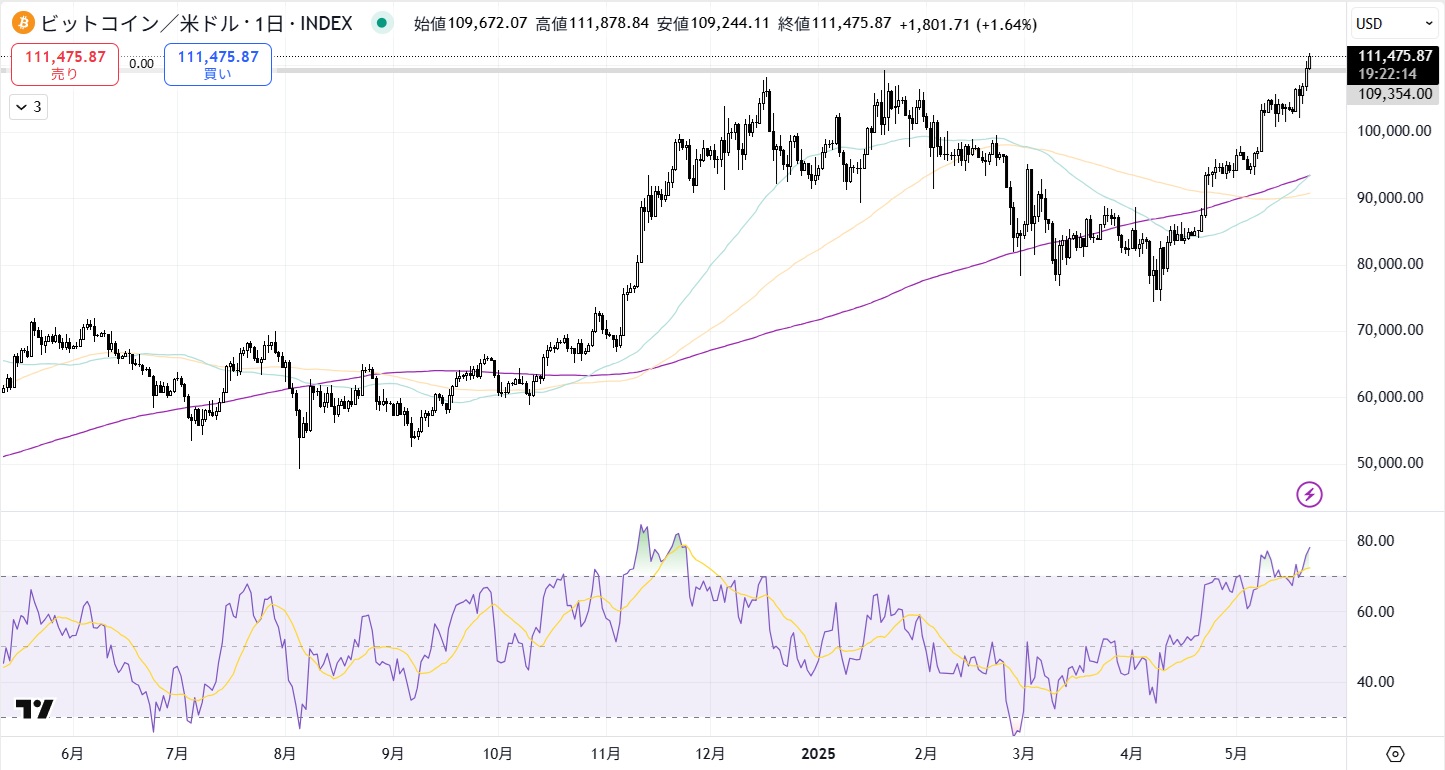Click the green market status dot
1445x770 pixels.
pyautogui.click(x=380, y=22)
